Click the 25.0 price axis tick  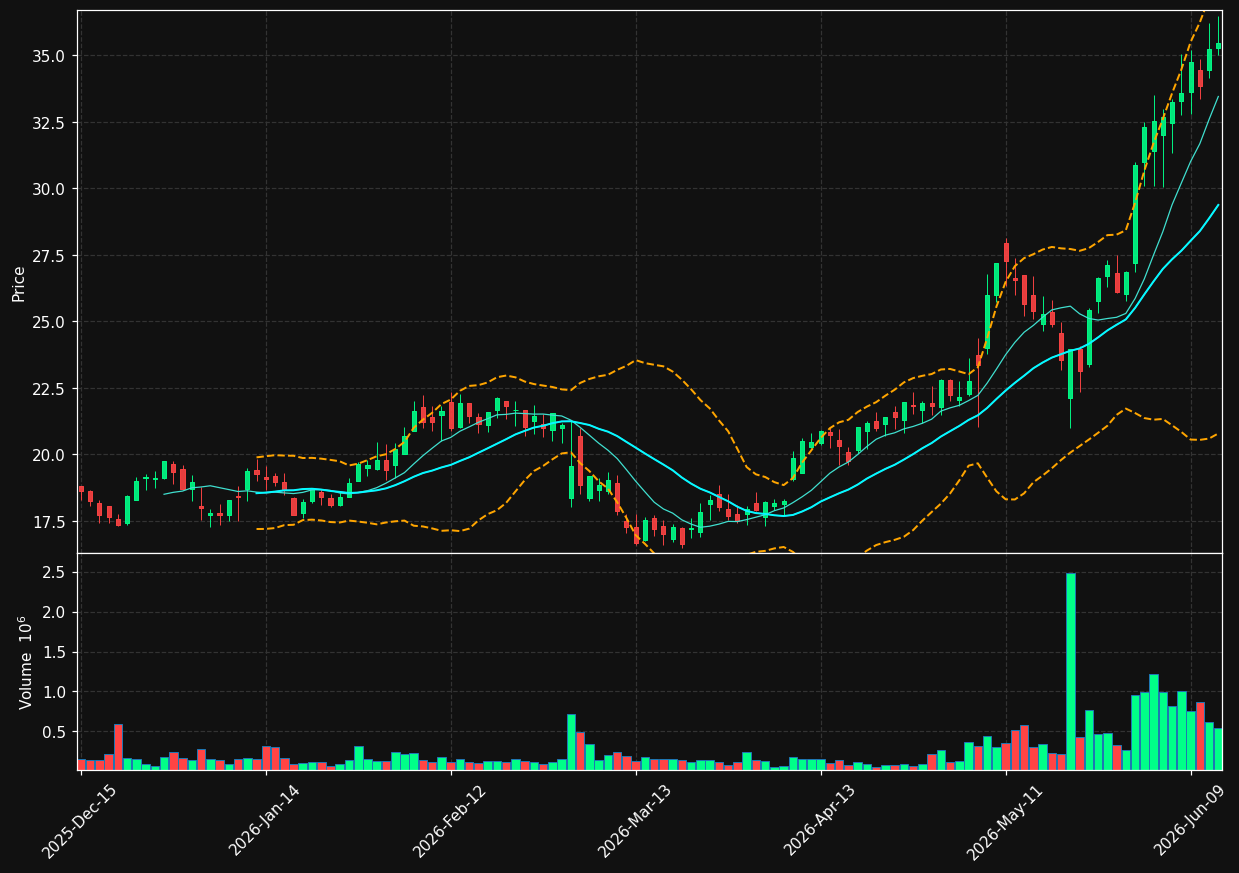point(50,322)
